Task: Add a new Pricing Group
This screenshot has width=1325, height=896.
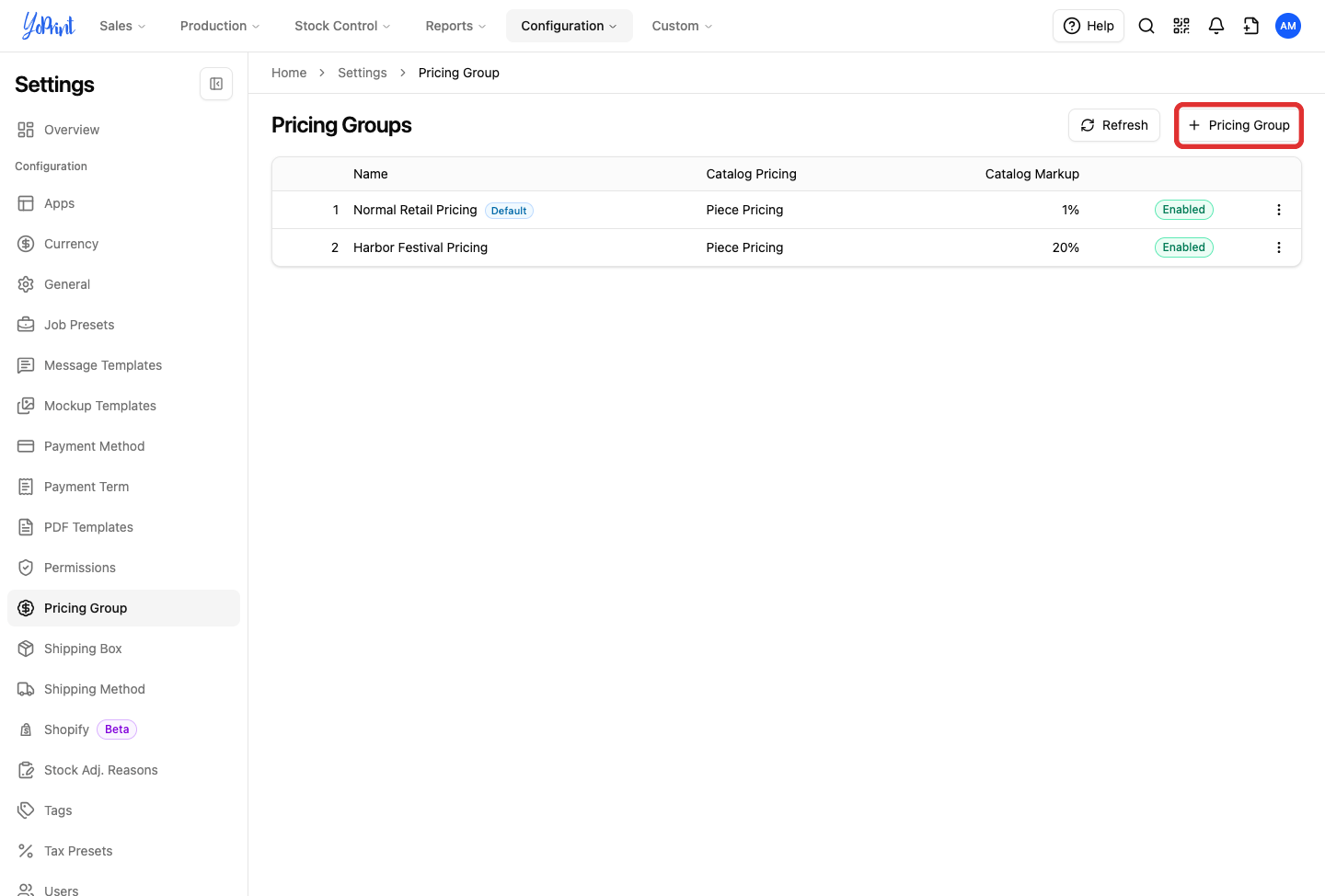Action: pos(1239,125)
